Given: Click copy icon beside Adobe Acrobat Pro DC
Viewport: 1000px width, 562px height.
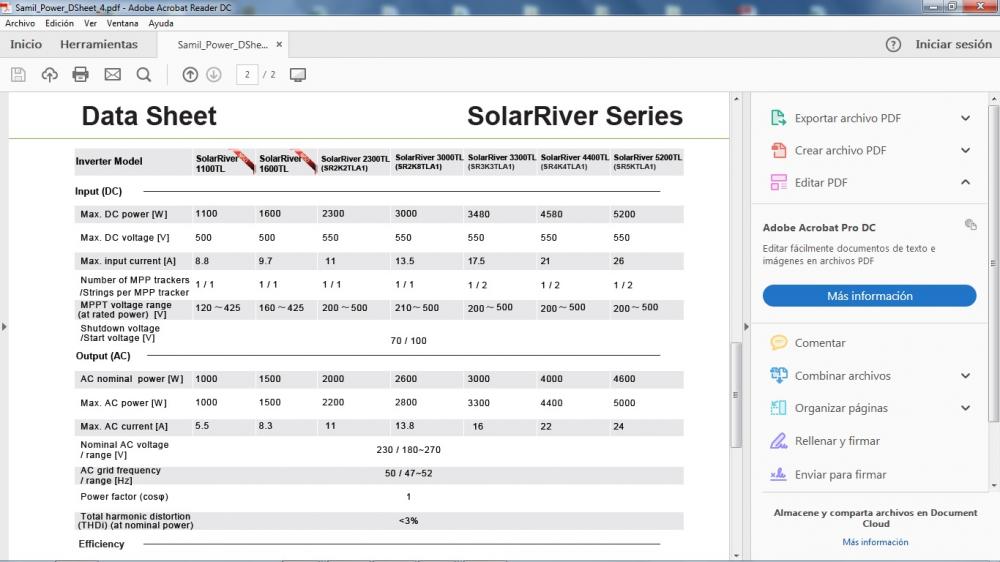Looking at the screenshot, I should pos(971,225).
